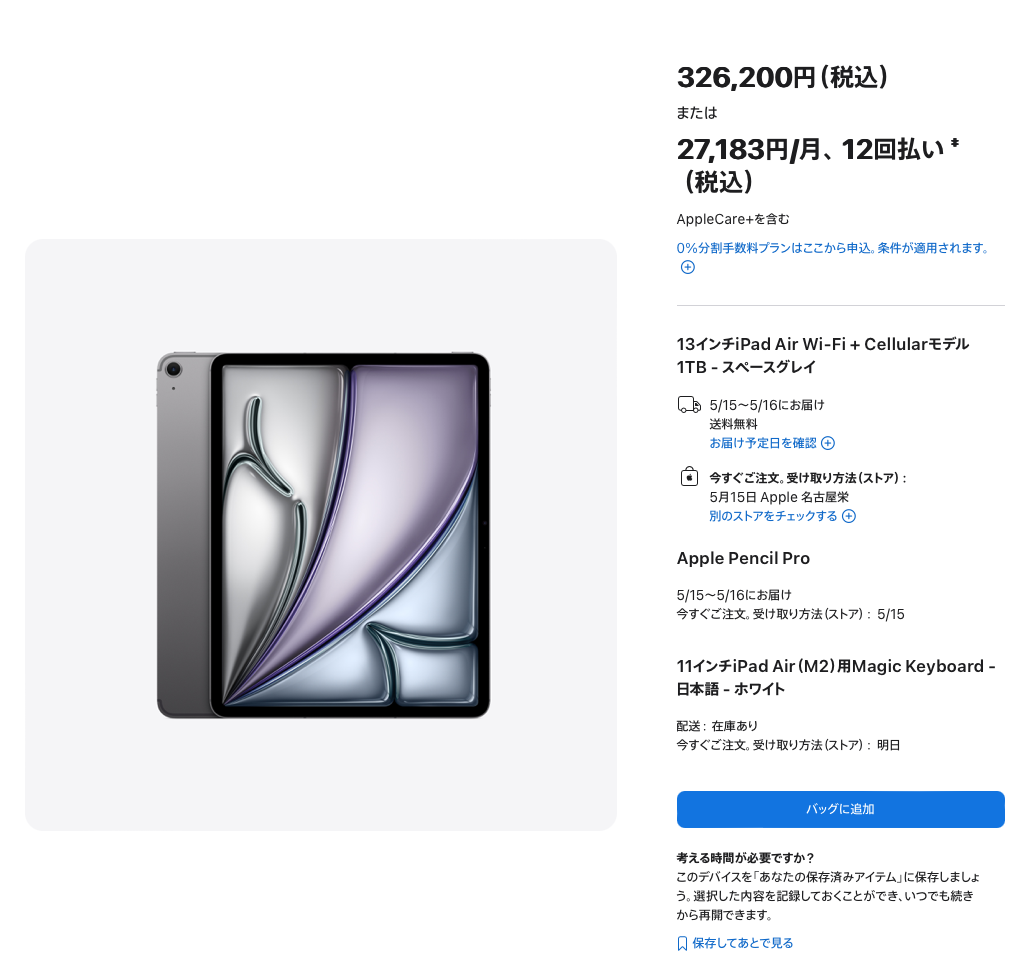Viewport: 1017px width, 967px height.
Task: Open 0%分割手数料プラン installment link
Action: [832, 248]
